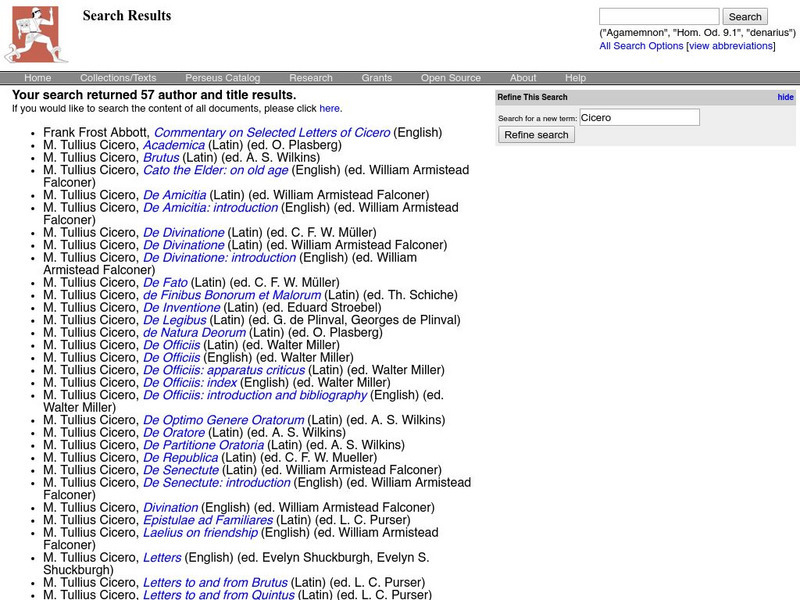This screenshot has height=600, width=800.
Task: Open De Partitione Oratoria link
Action: [204, 445]
